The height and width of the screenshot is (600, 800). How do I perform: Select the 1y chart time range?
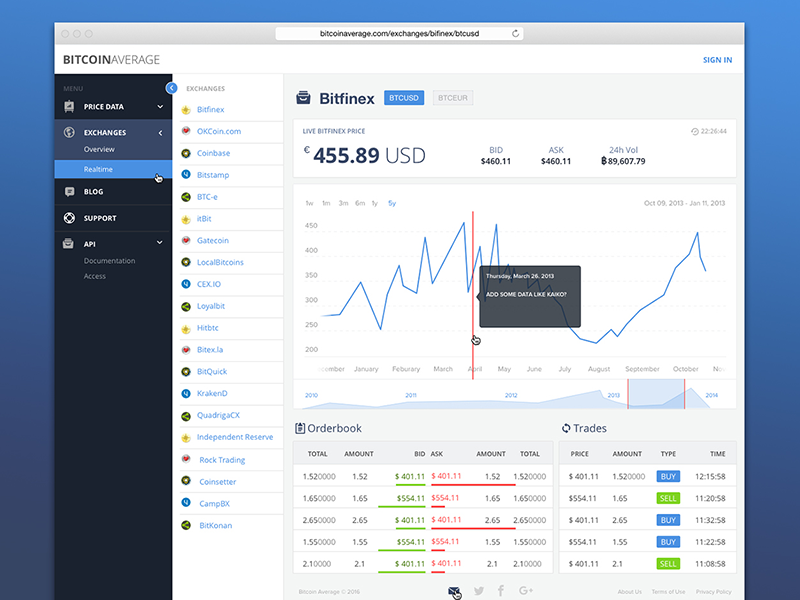click(x=374, y=203)
